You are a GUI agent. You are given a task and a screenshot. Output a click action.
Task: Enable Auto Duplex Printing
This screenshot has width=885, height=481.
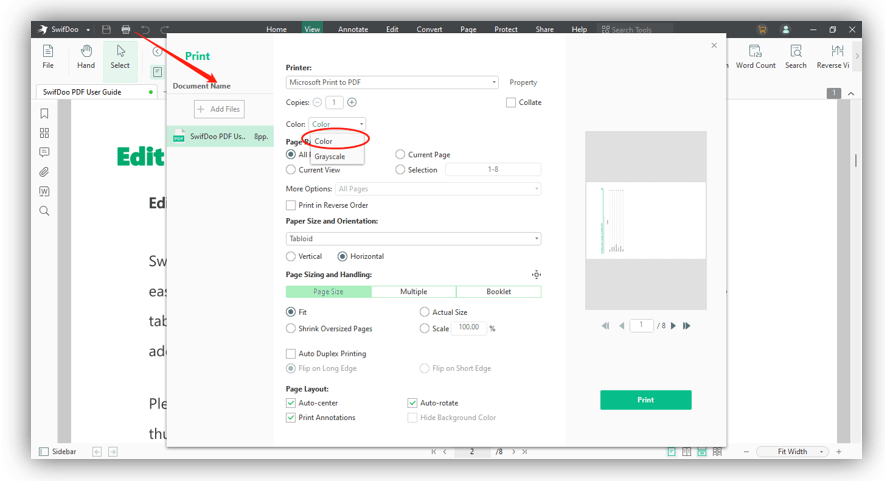click(x=291, y=353)
